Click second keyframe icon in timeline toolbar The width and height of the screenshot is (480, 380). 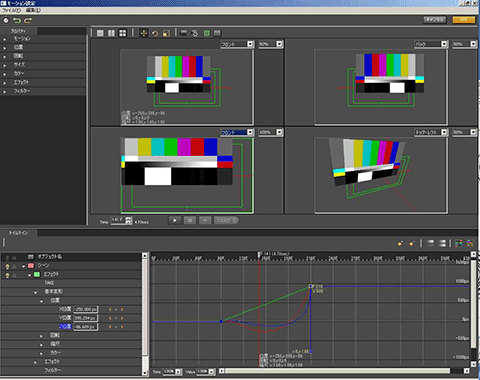click(412, 243)
